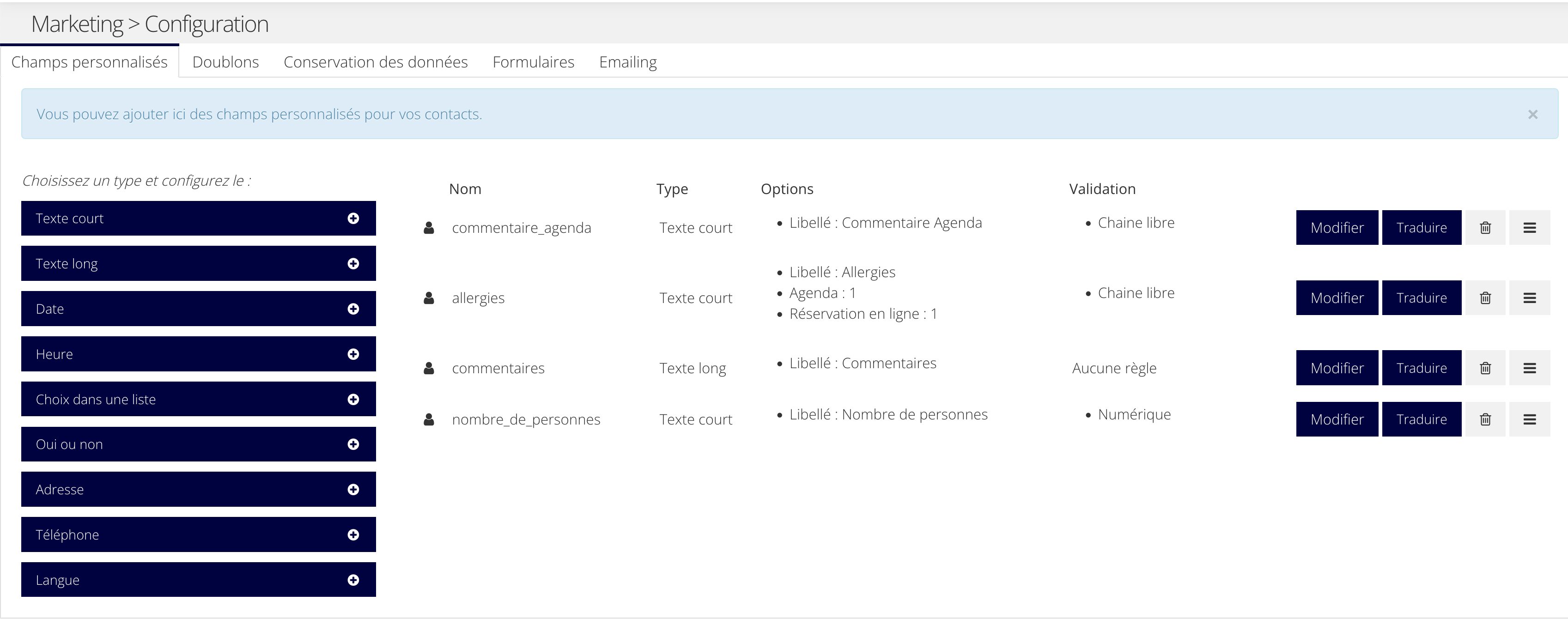Click 'Numérique' validation text
The image size is (1568, 619).
pos(1134,414)
